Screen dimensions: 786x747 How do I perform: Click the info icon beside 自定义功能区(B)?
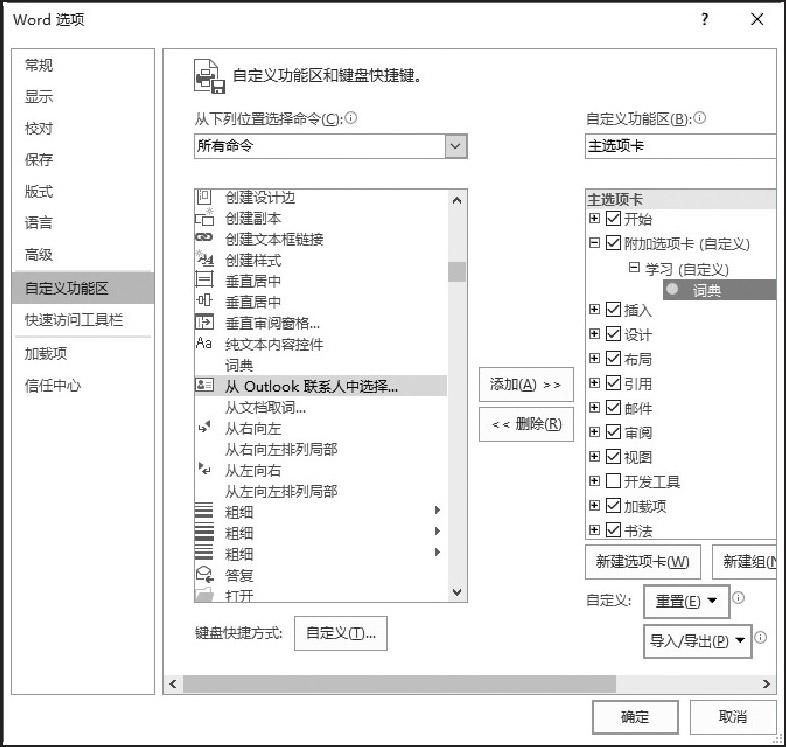coord(699,118)
